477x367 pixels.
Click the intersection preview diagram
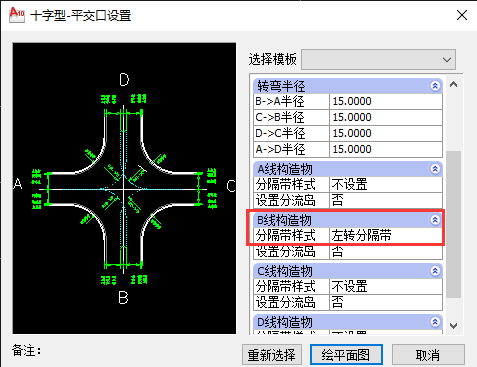pos(124,188)
